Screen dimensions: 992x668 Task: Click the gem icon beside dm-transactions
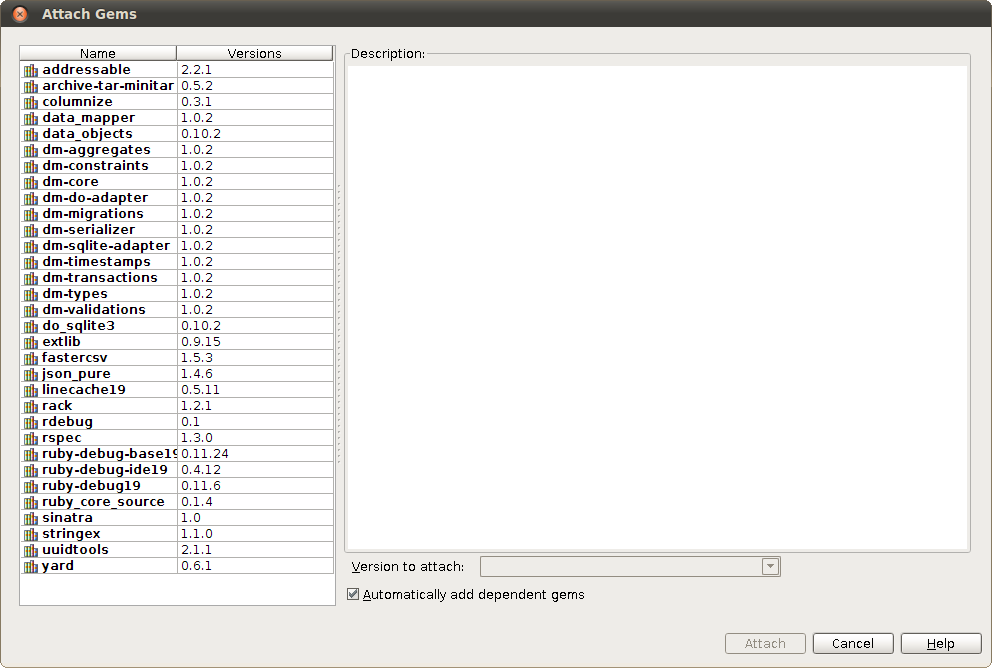31,278
